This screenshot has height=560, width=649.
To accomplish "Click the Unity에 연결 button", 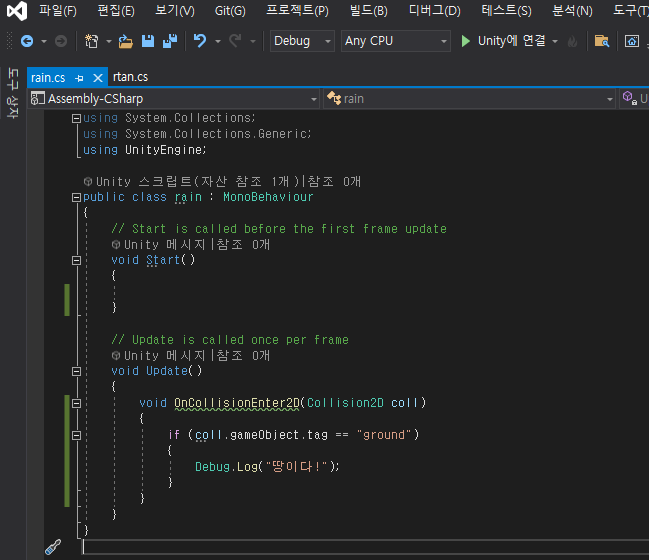I will pyautogui.click(x=512, y=41).
